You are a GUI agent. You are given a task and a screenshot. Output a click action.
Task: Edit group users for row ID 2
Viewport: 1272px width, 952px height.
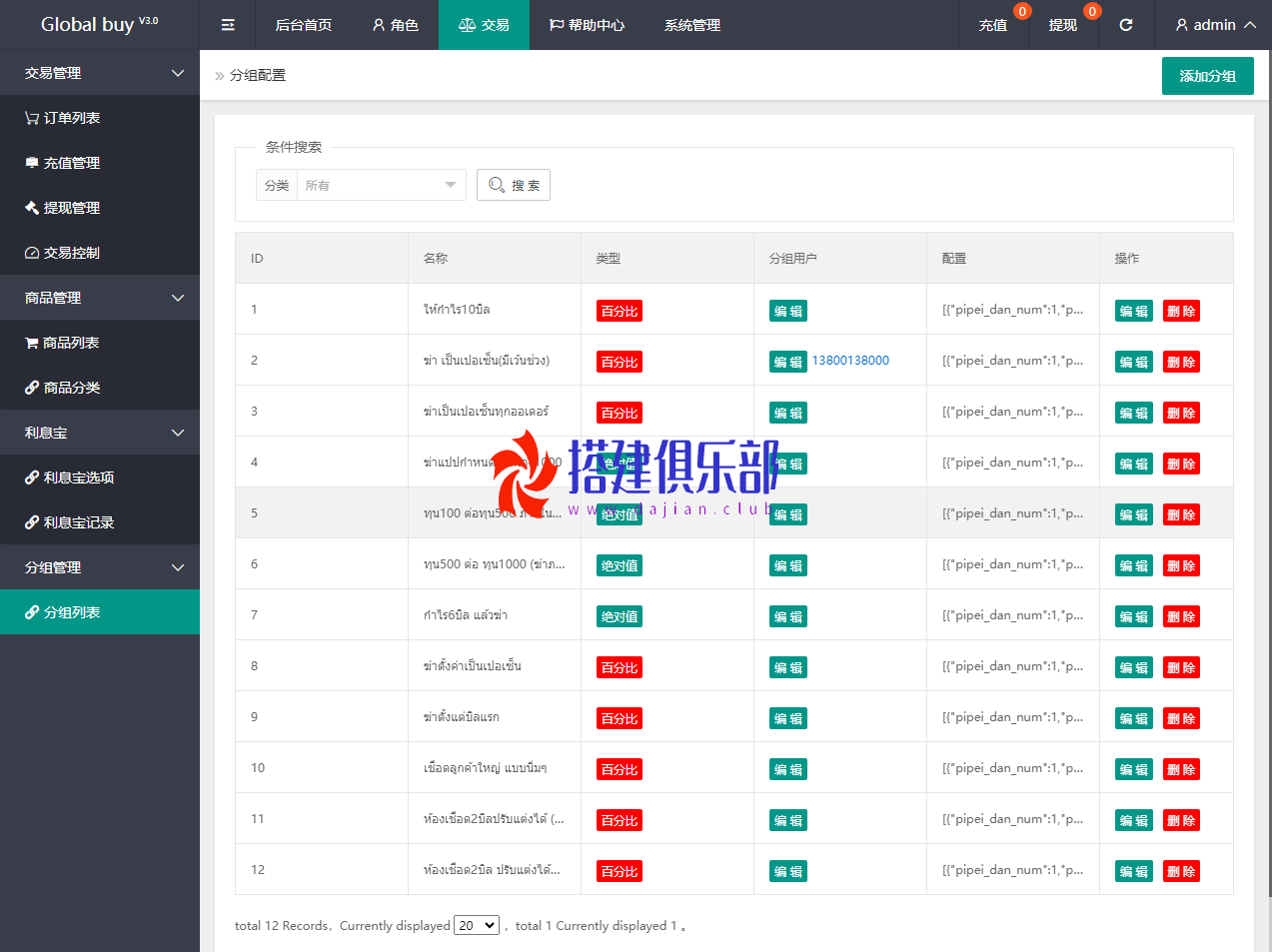[788, 362]
